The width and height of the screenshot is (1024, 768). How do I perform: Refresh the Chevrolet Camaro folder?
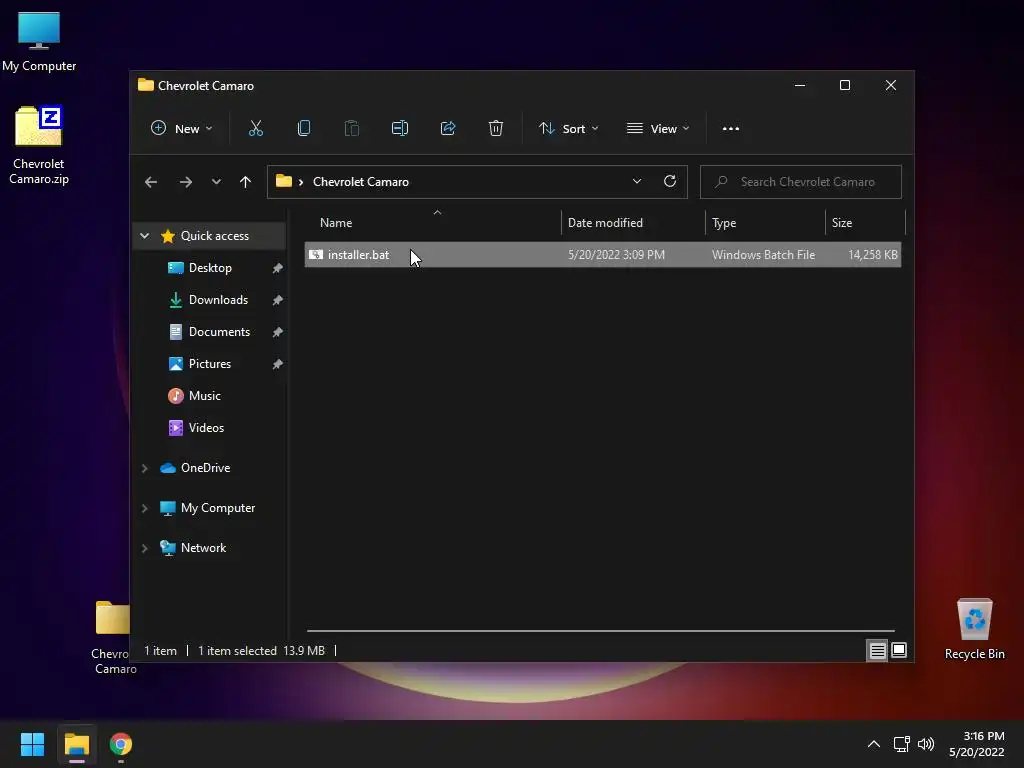click(x=669, y=182)
